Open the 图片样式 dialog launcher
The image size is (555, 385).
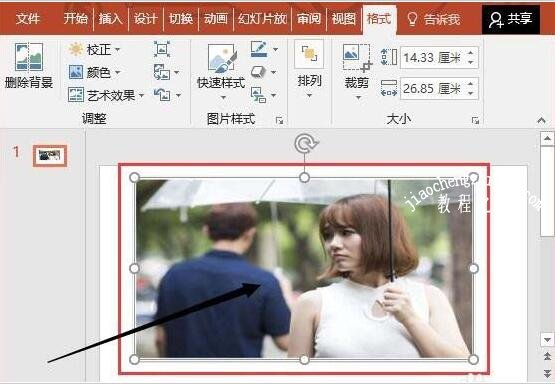pos(280,121)
